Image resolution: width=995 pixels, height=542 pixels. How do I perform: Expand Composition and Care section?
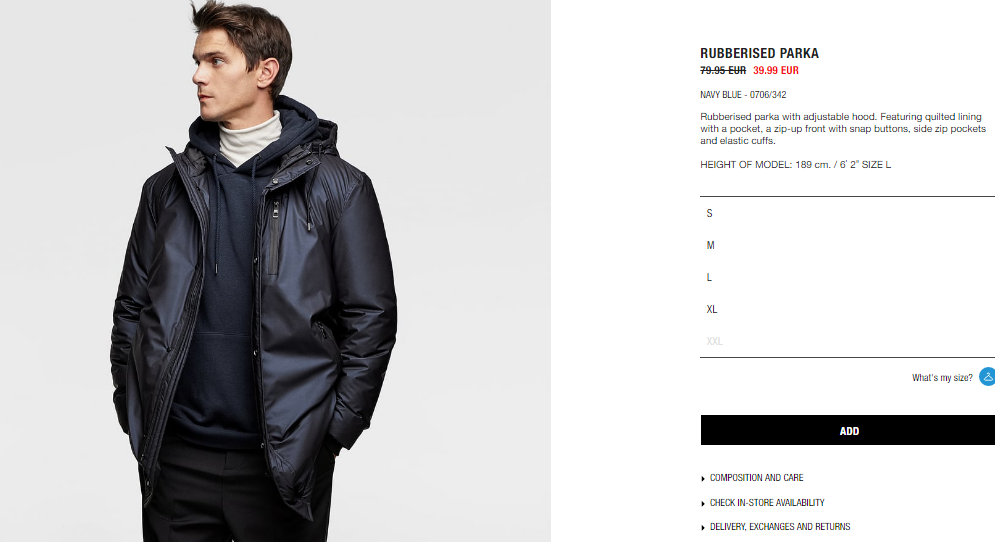click(x=756, y=478)
